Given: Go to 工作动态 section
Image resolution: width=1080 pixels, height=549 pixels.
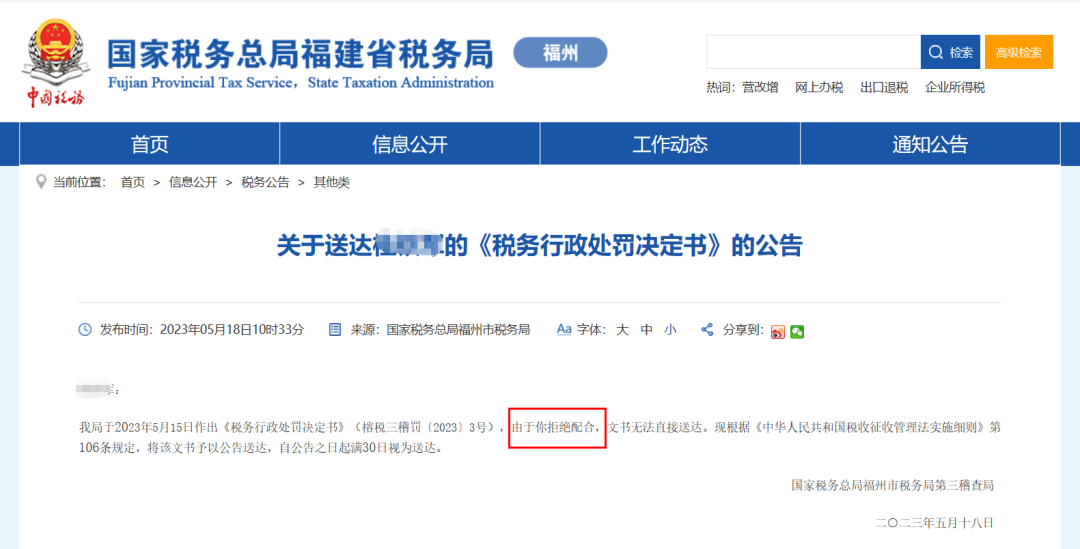Looking at the screenshot, I should click(x=670, y=144).
